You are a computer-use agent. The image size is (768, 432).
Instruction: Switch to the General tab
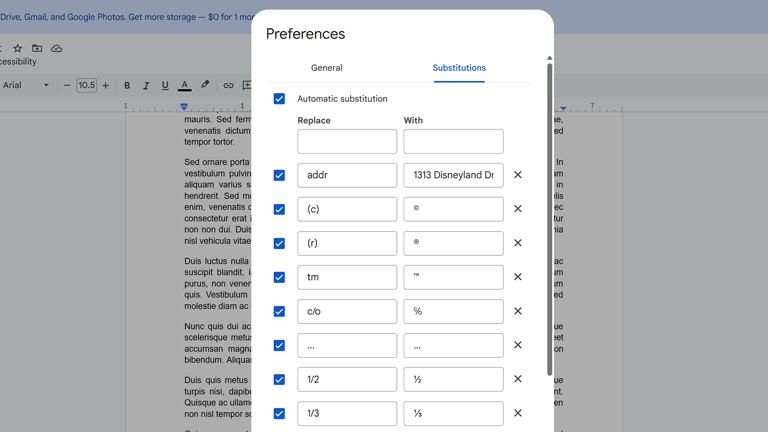(327, 68)
